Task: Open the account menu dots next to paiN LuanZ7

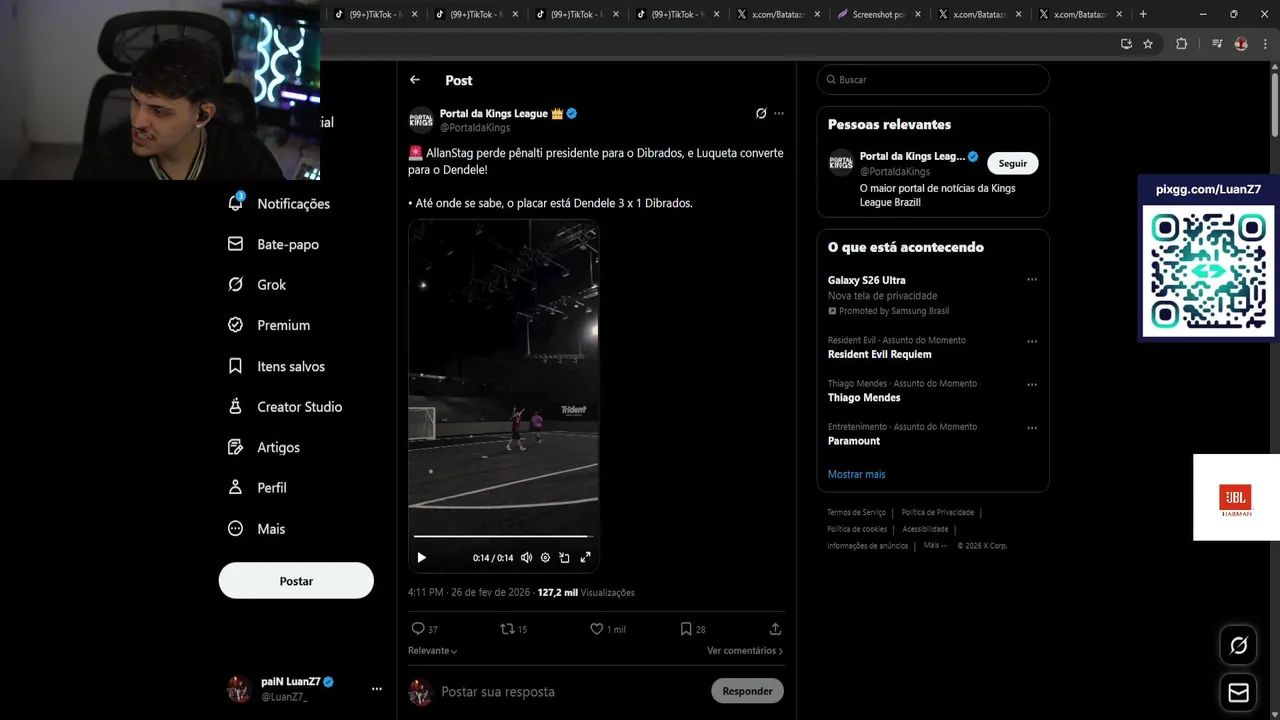Action: coord(377,689)
